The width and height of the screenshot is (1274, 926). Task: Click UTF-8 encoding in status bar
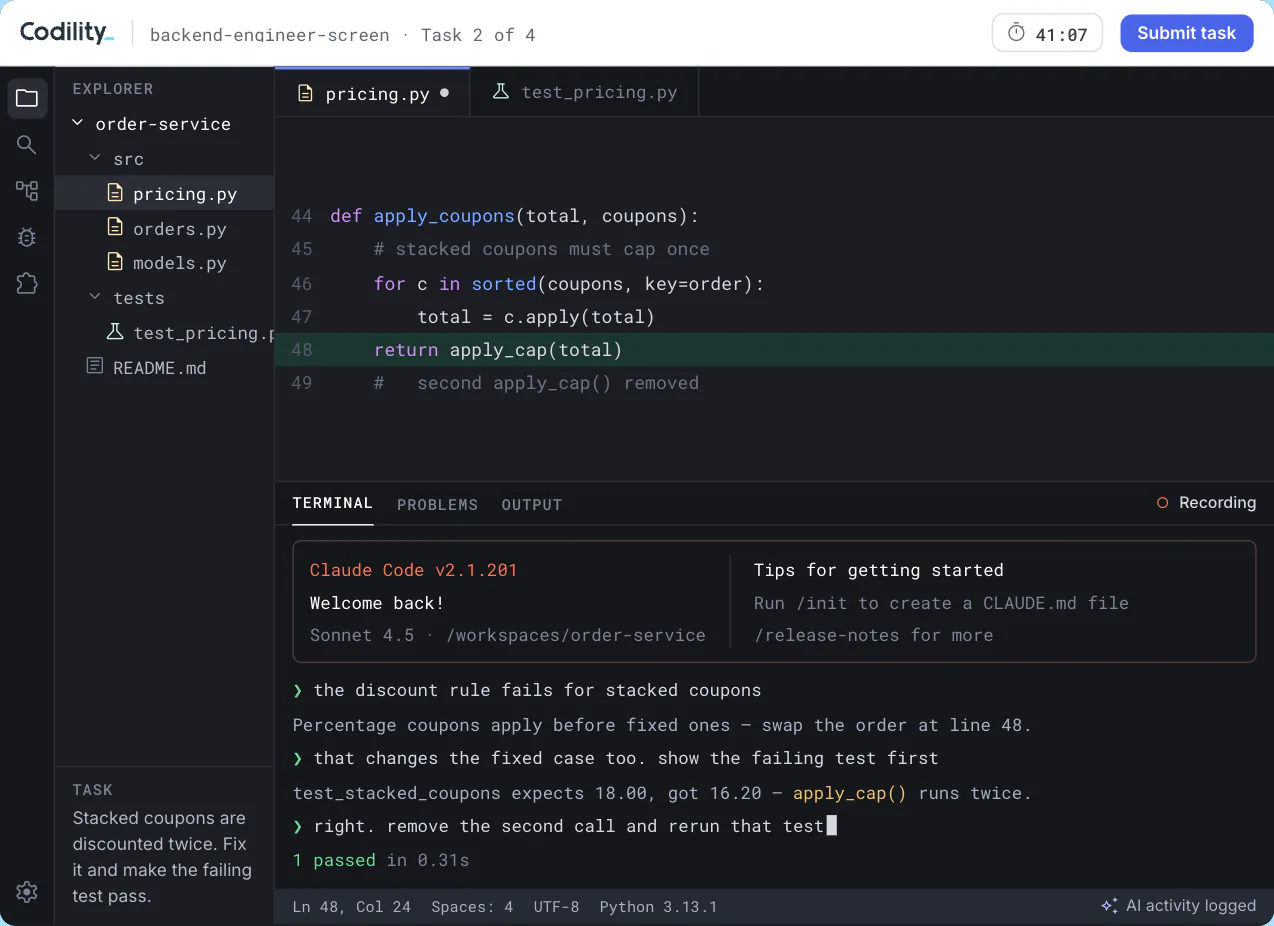pos(556,907)
